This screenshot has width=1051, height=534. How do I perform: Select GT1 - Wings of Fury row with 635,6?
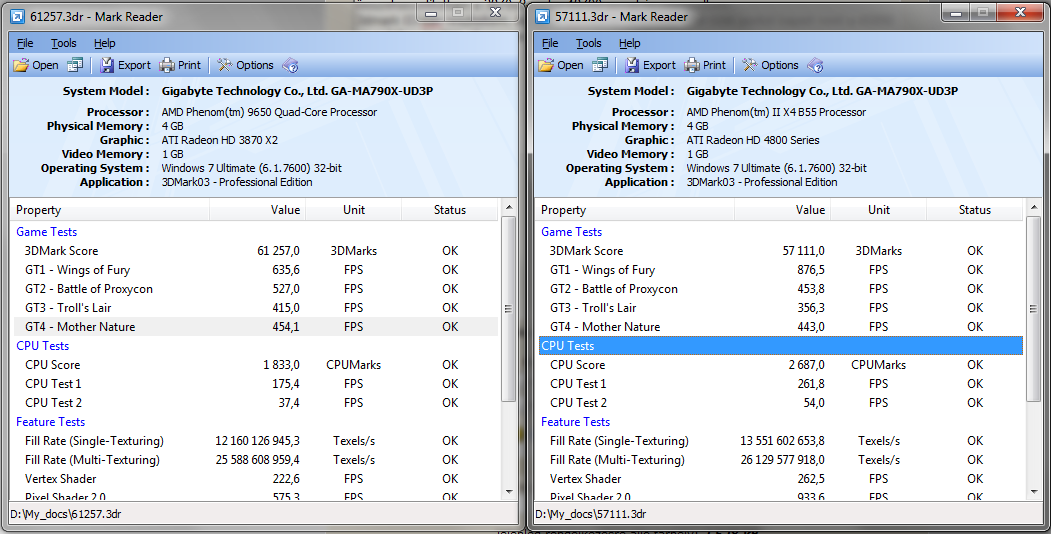tap(256, 270)
